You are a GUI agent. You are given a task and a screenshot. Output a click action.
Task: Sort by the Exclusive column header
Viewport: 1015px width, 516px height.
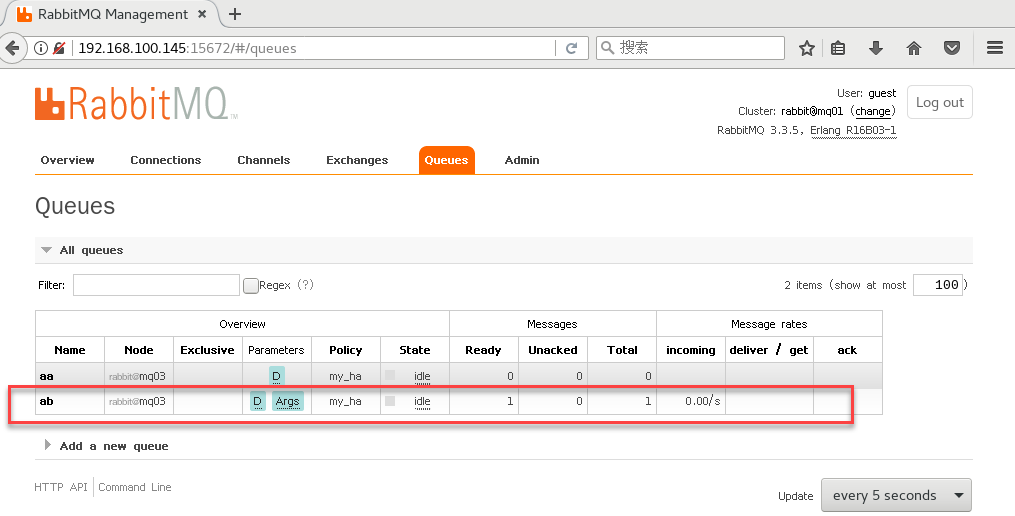click(x=207, y=350)
